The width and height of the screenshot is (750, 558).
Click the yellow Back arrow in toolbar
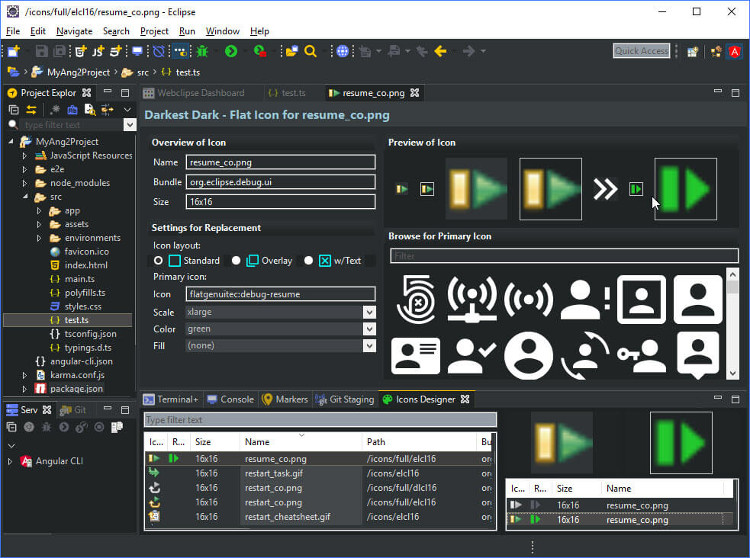click(x=440, y=51)
